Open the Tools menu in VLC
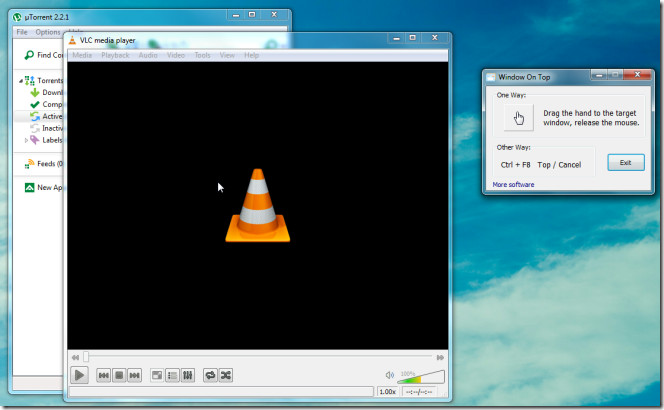The height and width of the screenshot is (410, 664). 202,55
